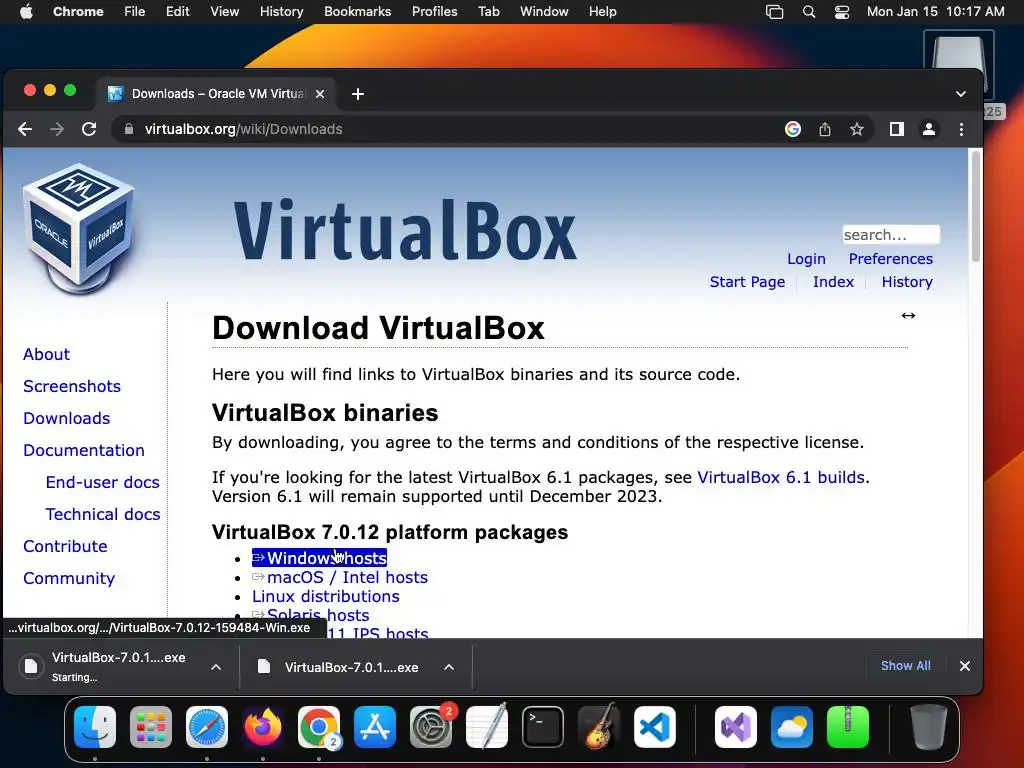Open the green archive utility in the Dock
1024x768 pixels.
[x=848, y=727]
